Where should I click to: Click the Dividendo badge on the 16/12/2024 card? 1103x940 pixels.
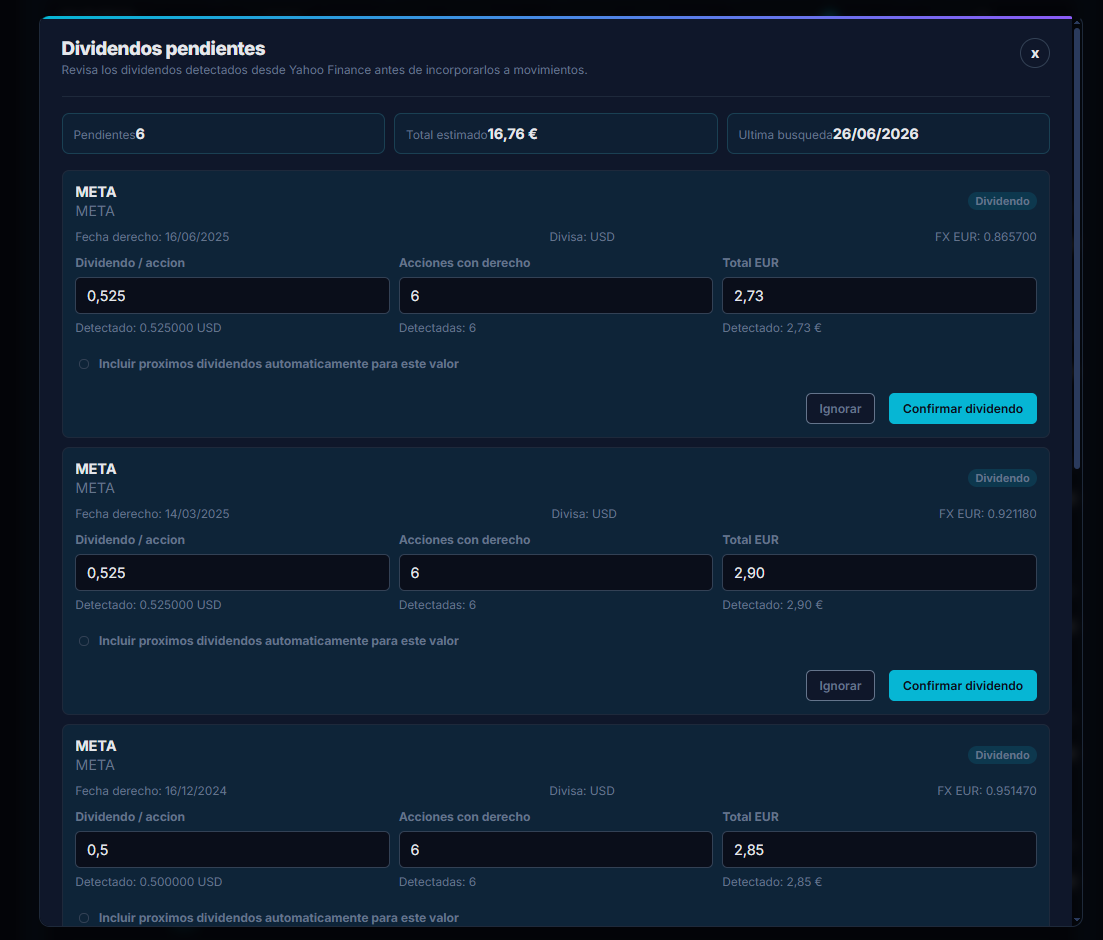point(1002,755)
